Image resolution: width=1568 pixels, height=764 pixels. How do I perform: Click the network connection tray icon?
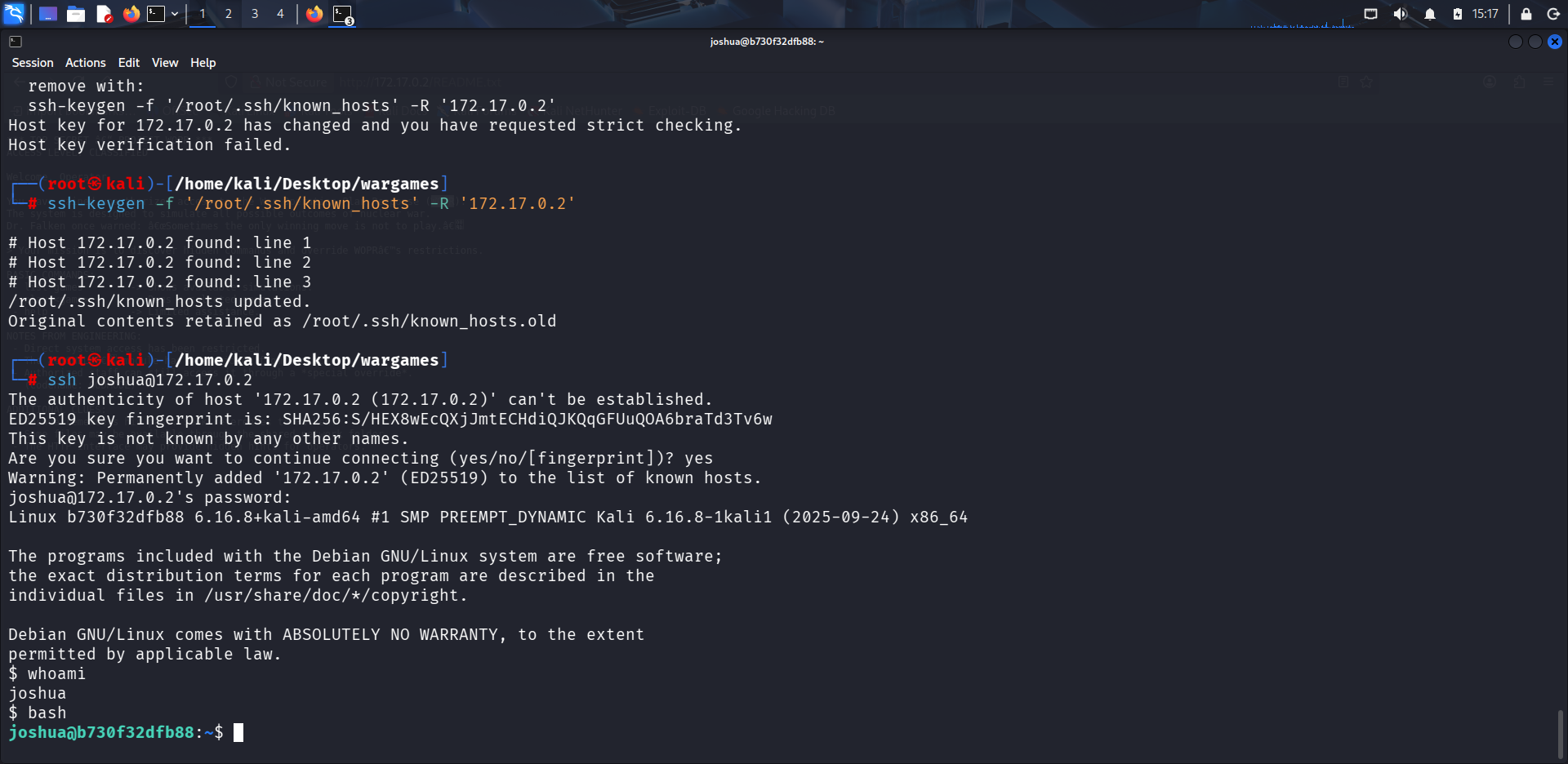point(1370,14)
